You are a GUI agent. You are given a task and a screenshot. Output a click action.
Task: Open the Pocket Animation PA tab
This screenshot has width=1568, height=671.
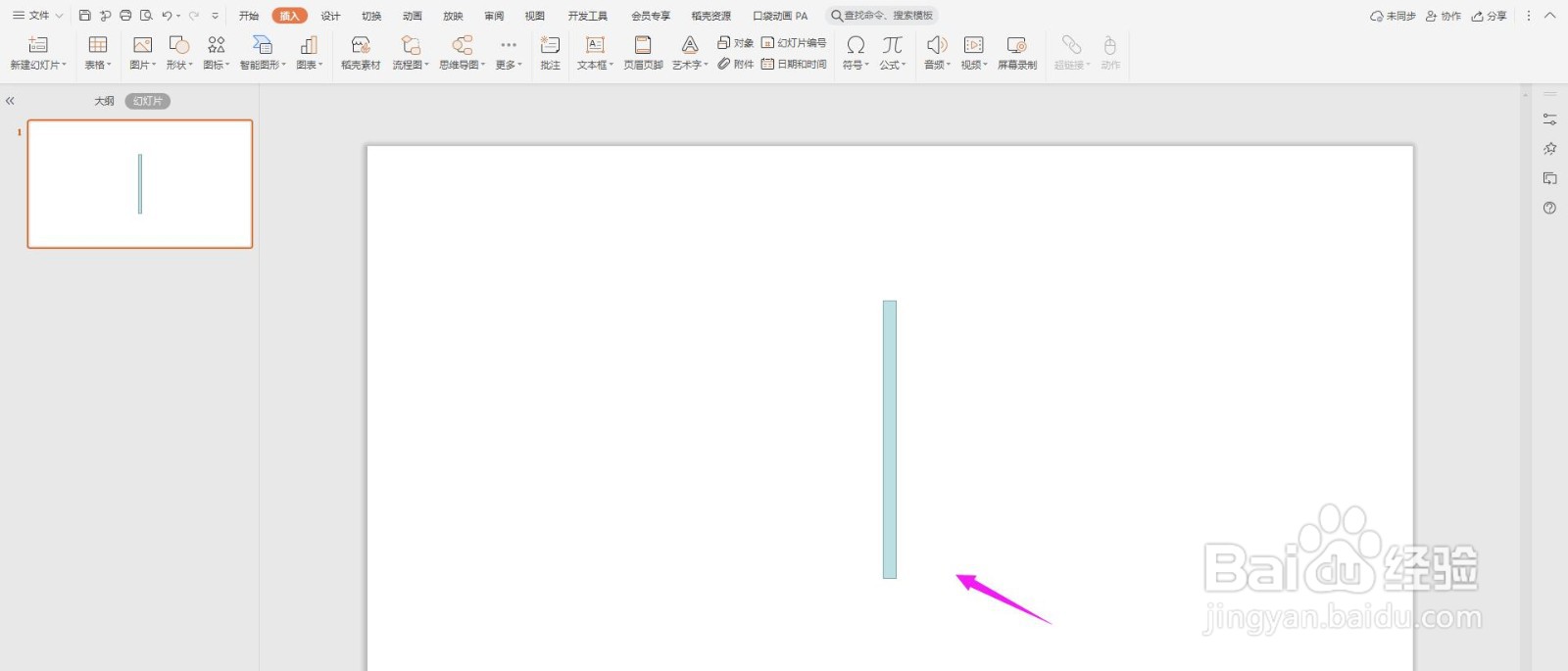(x=780, y=16)
